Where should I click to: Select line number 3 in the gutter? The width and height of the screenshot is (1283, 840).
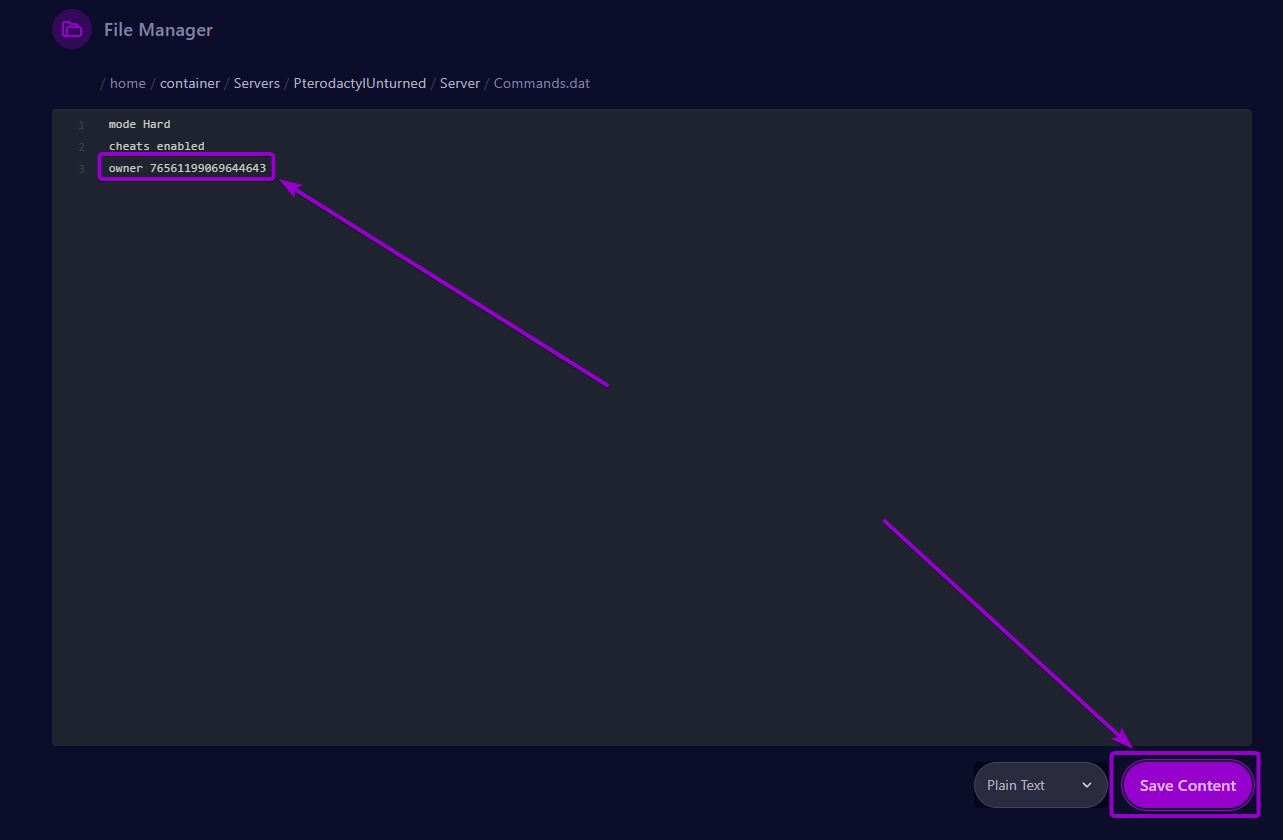coord(81,169)
